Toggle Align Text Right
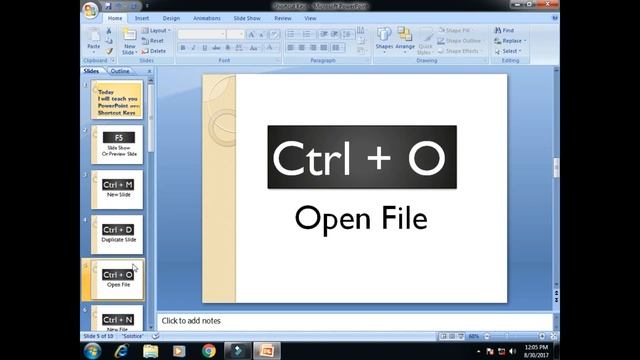The width and height of the screenshot is (640, 360). 313,48
